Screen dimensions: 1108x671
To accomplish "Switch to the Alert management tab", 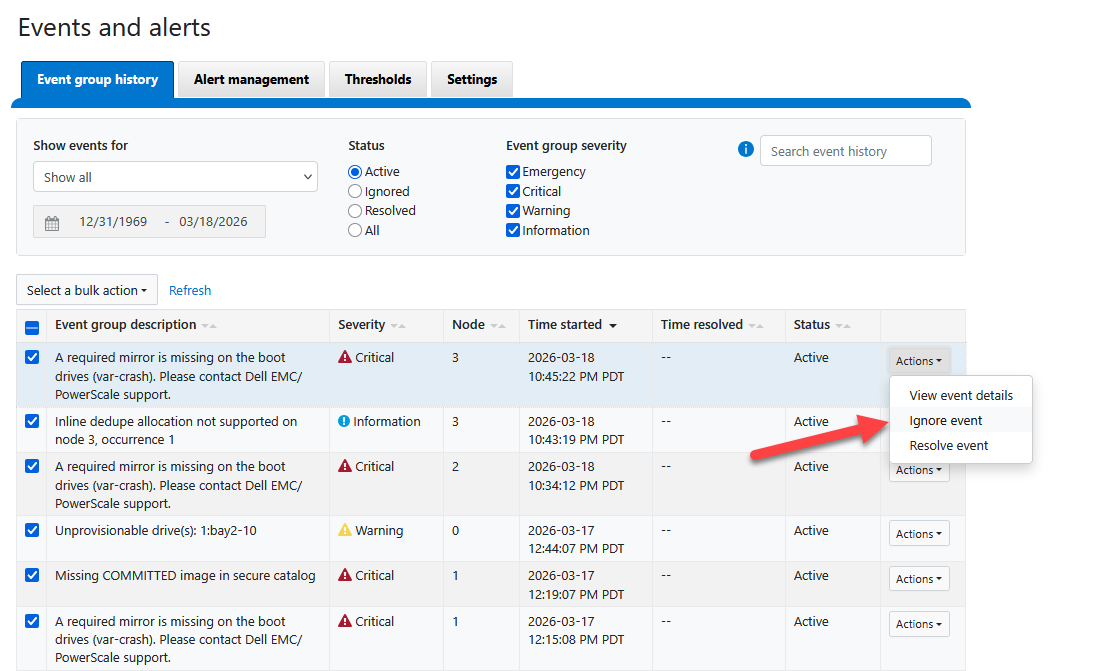I will pos(251,80).
